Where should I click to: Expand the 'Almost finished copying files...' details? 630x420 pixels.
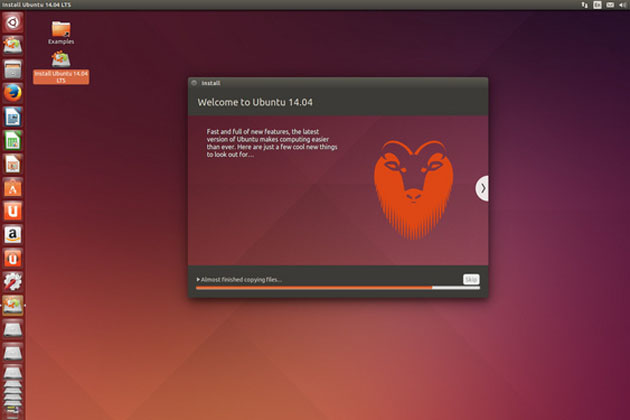point(239,280)
